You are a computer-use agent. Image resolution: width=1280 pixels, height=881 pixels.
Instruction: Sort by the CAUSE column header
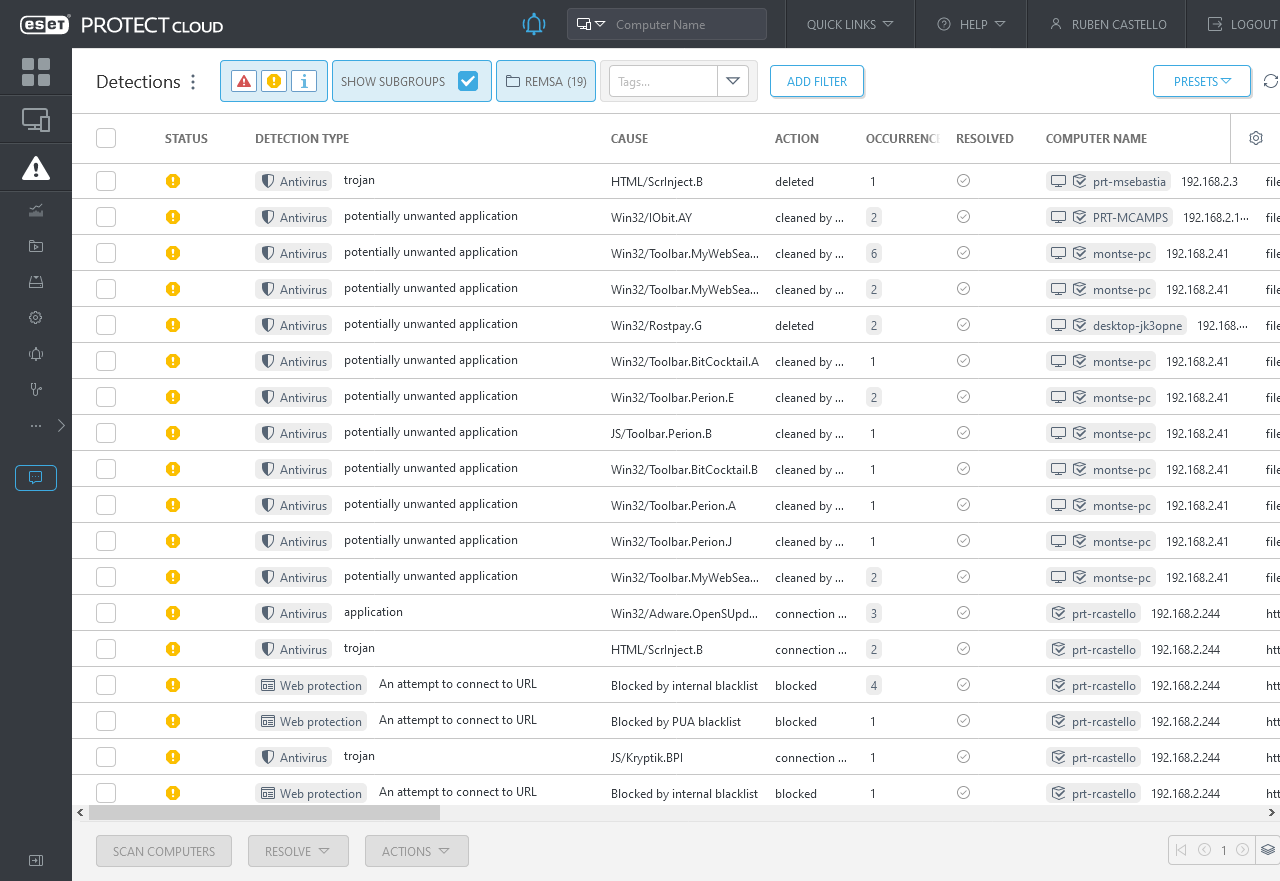click(x=629, y=139)
